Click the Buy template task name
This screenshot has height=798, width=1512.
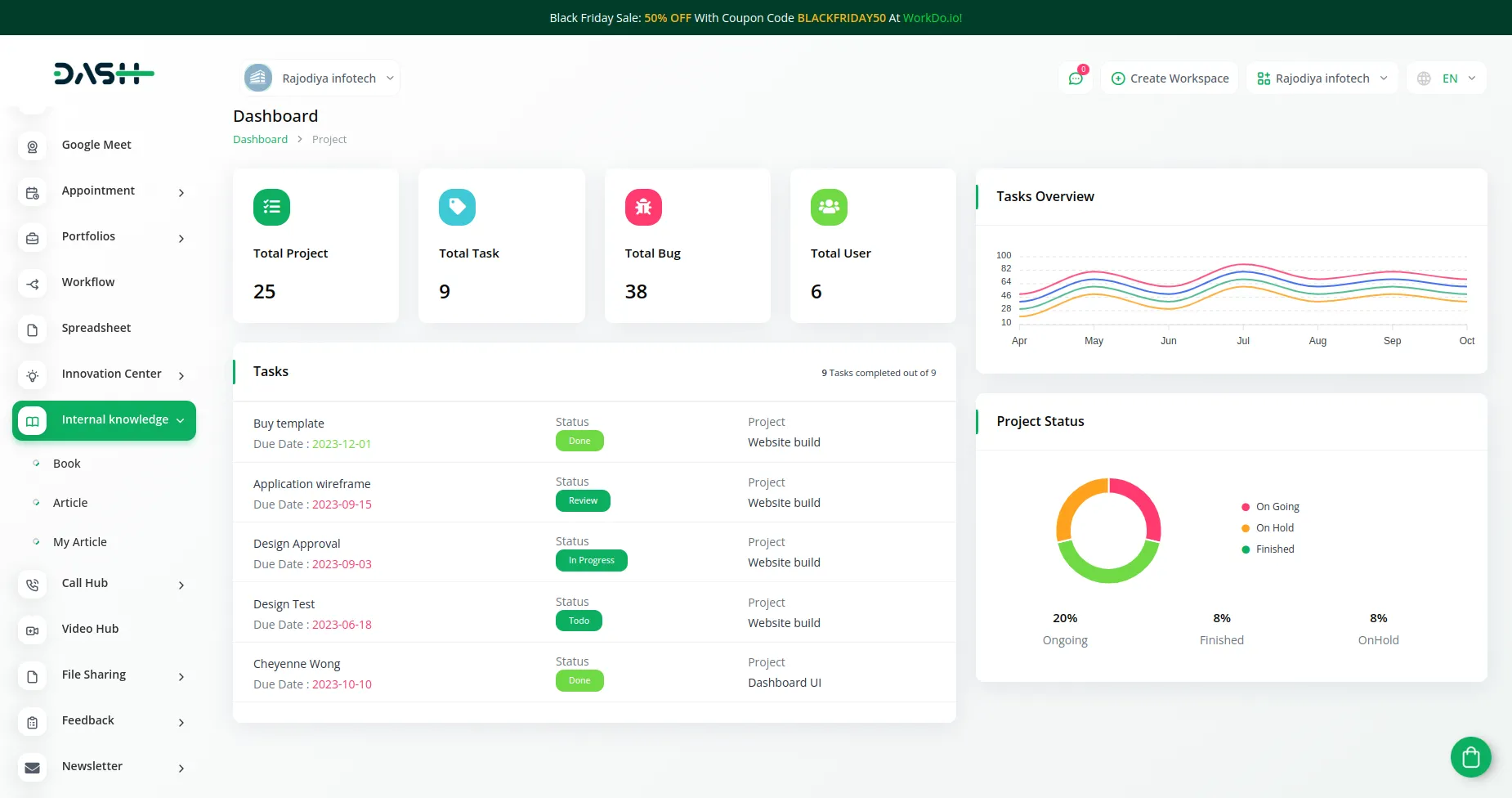point(289,424)
